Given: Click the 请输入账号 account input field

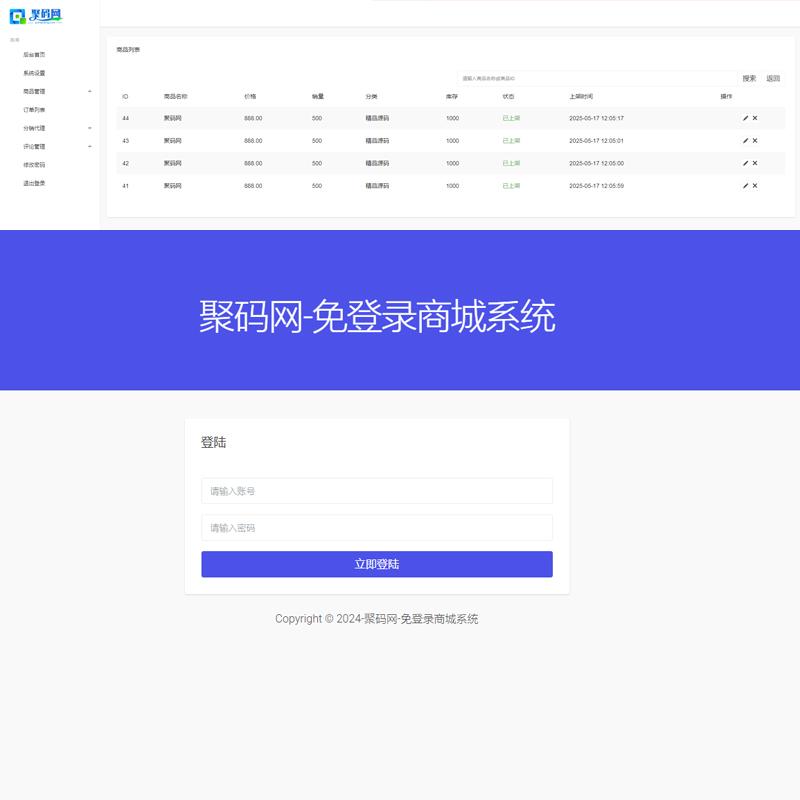Looking at the screenshot, I should click(378, 490).
